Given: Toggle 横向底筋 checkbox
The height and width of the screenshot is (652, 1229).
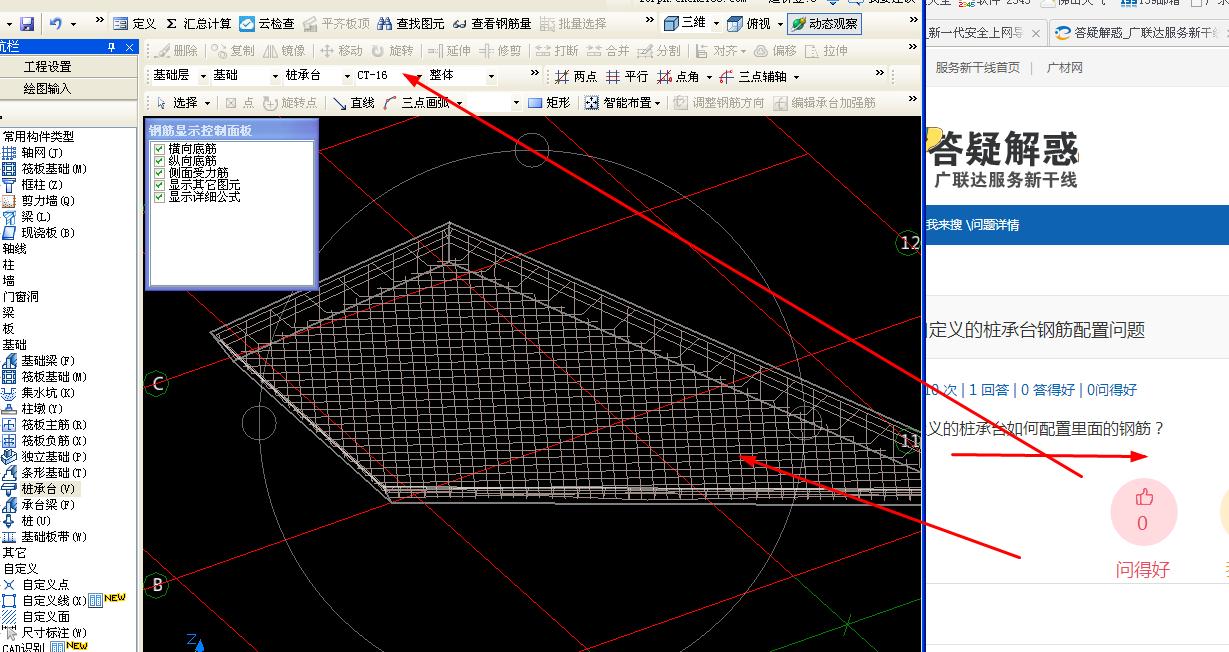Looking at the screenshot, I should [x=159, y=149].
